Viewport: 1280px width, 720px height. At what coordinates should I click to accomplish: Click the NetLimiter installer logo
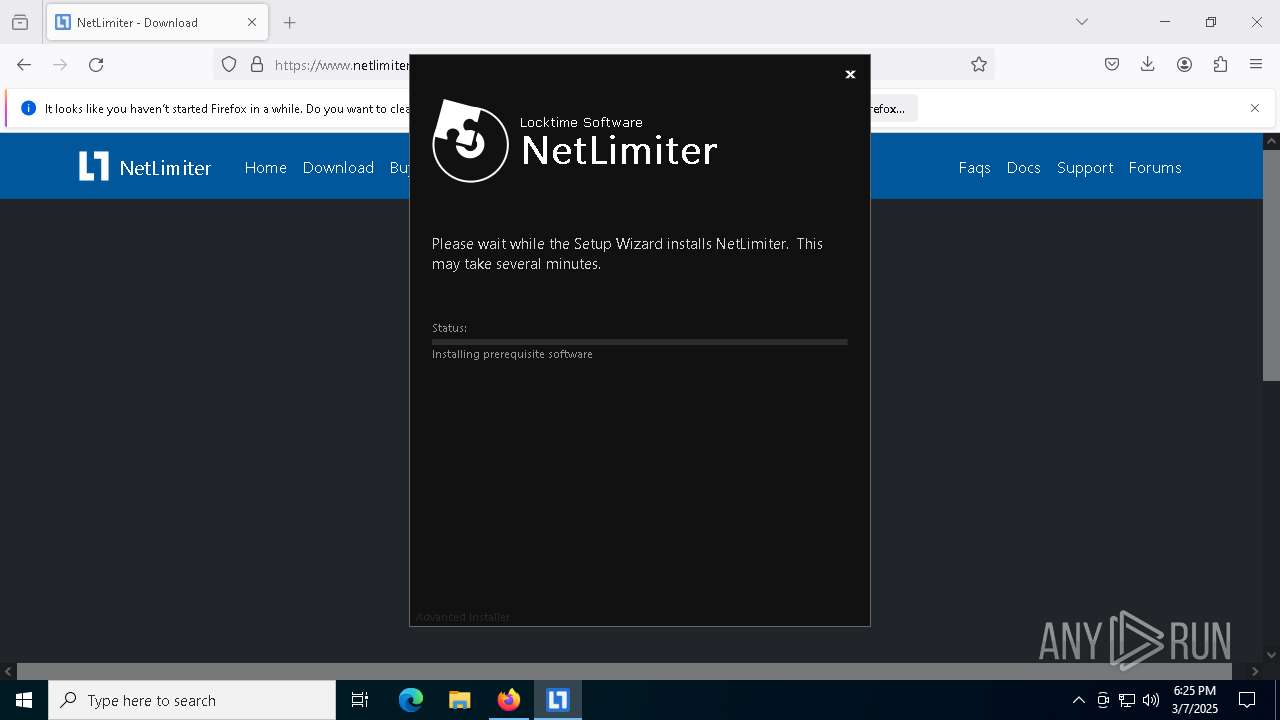click(471, 141)
